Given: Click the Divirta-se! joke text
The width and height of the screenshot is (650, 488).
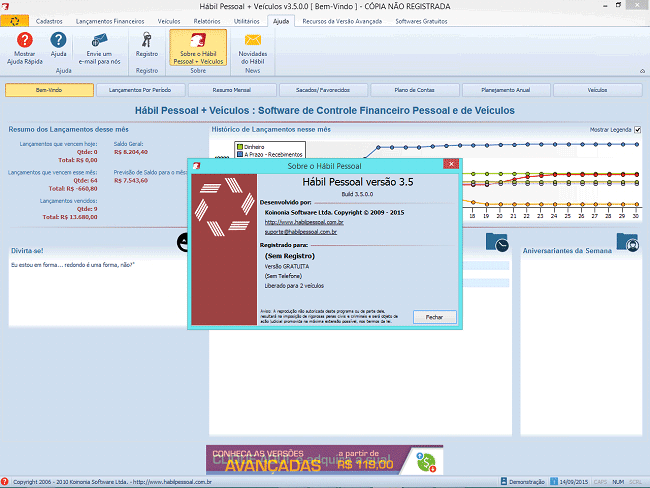Looking at the screenshot, I should [x=73, y=265].
